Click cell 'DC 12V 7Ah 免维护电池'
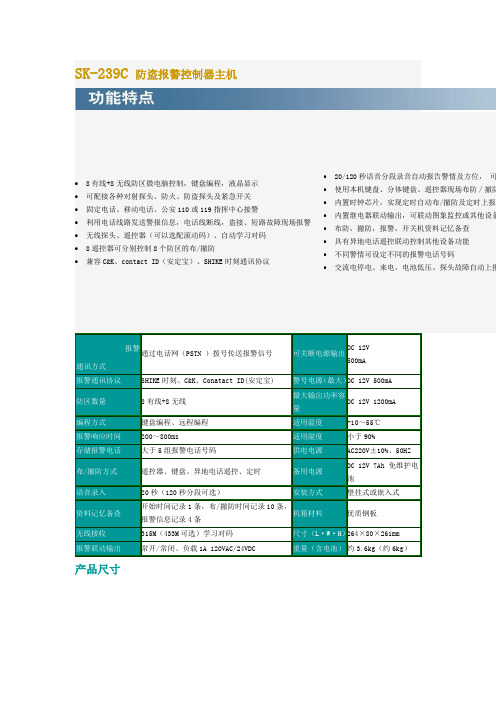The height and width of the screenshot is (702, 496). (x=383, y=472)
